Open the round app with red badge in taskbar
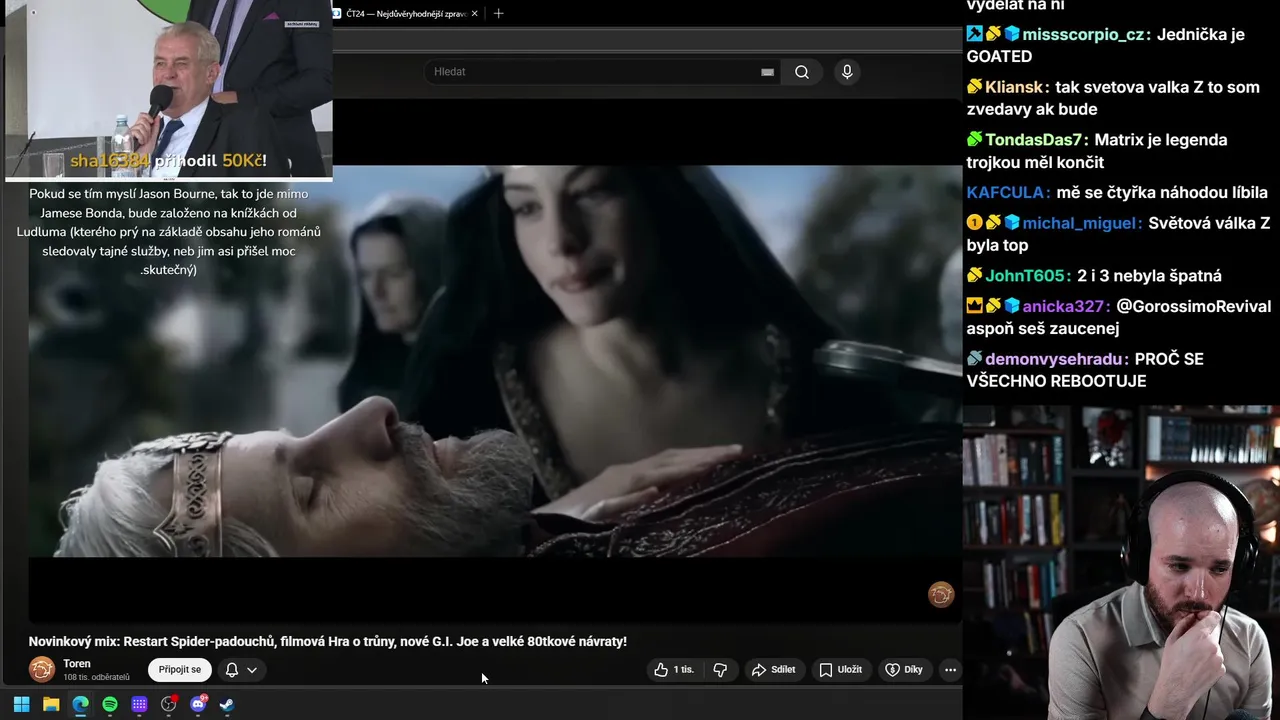 click(169, 704)
